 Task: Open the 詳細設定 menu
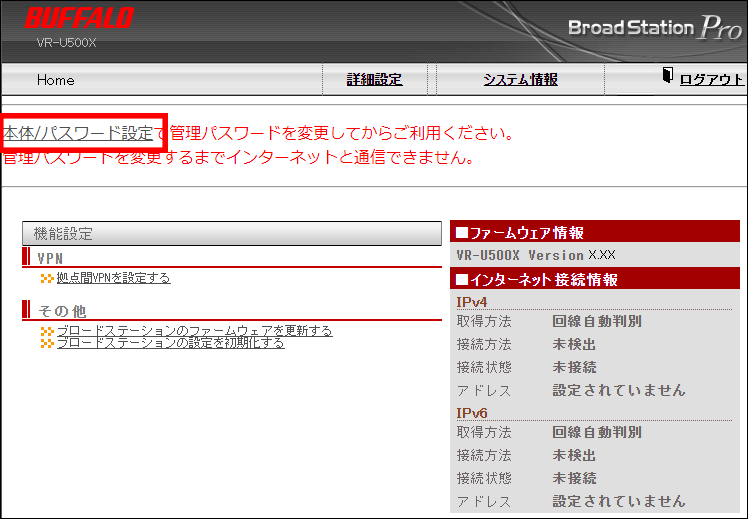click(374, 80)
